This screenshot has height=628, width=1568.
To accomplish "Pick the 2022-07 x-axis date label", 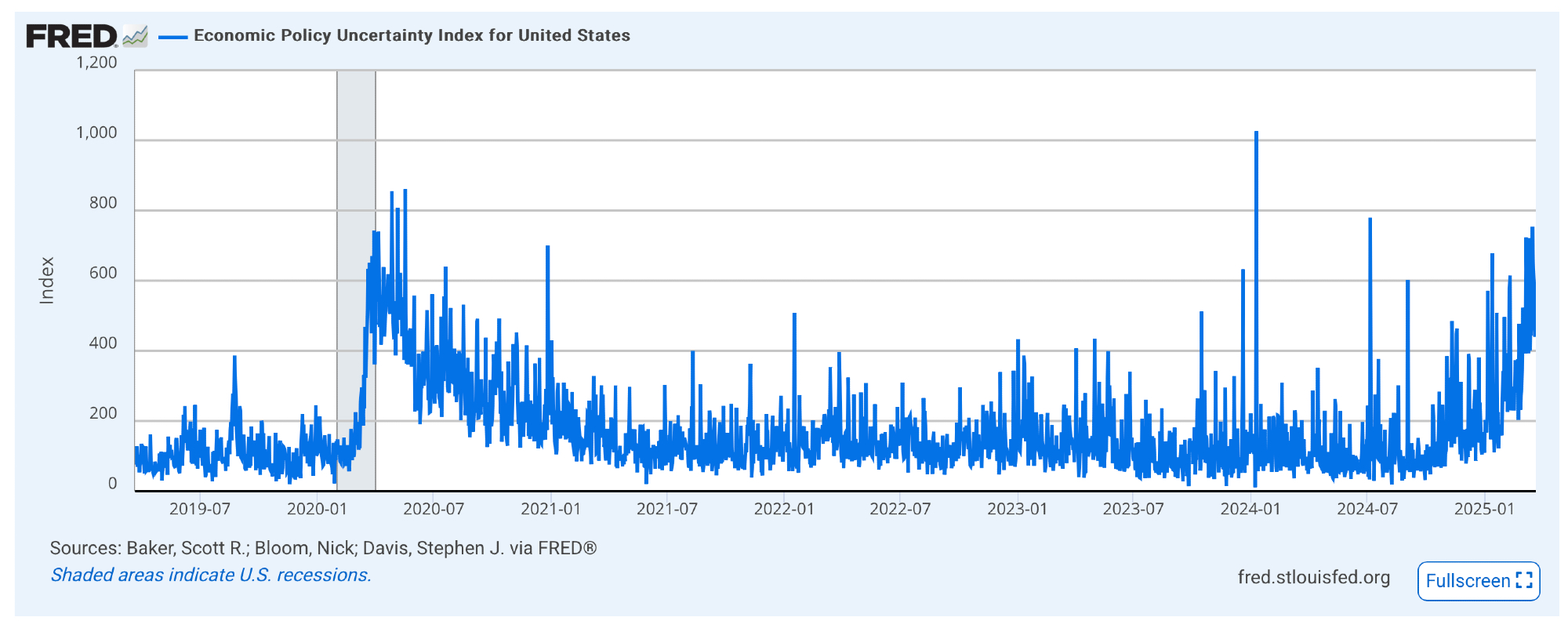I will click(x=900, y=509).
